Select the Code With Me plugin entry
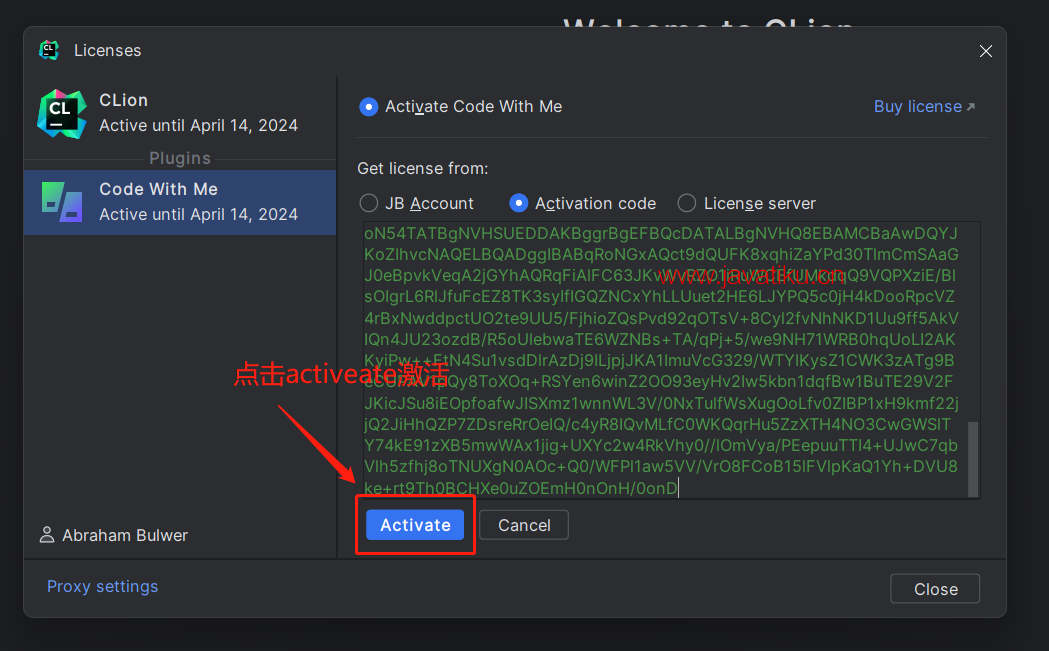The image size is (1049, 651). (x=180, y=202)
